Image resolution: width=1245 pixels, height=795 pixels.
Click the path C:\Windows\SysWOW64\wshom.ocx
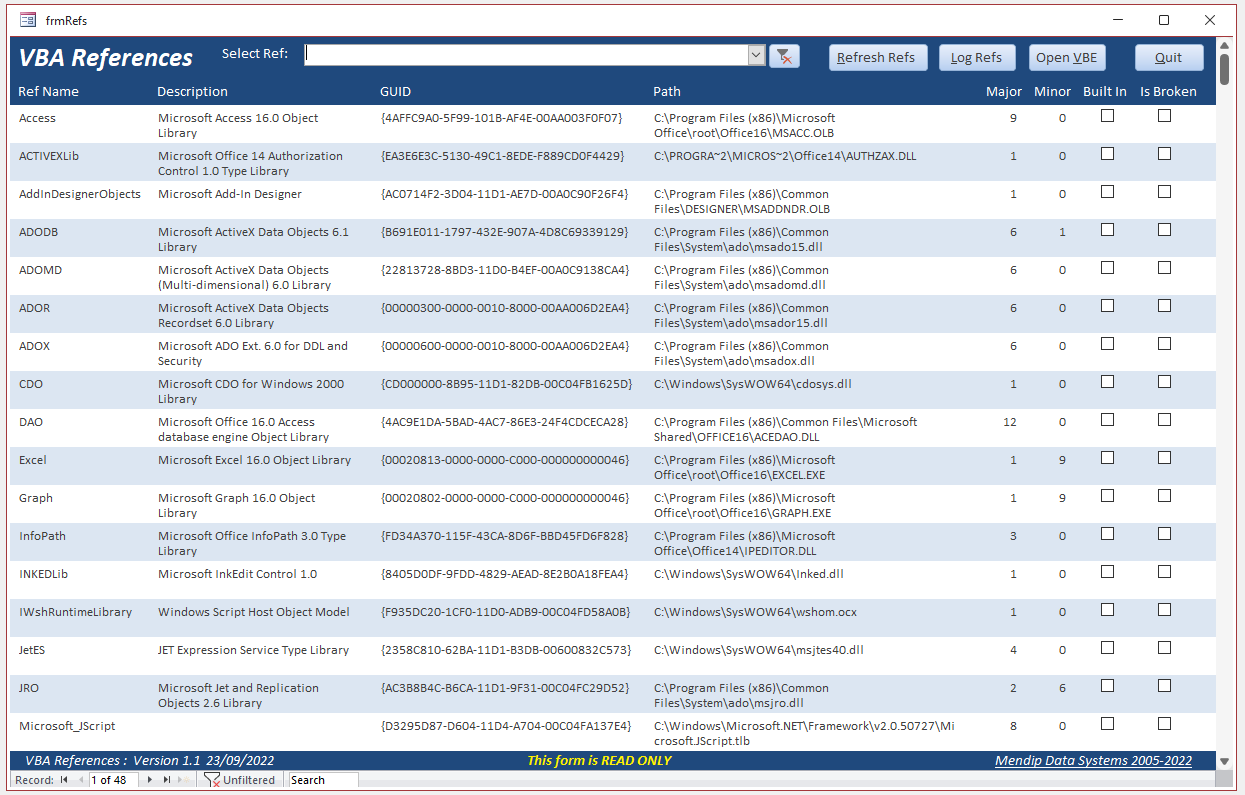click(x=757, y=612)
